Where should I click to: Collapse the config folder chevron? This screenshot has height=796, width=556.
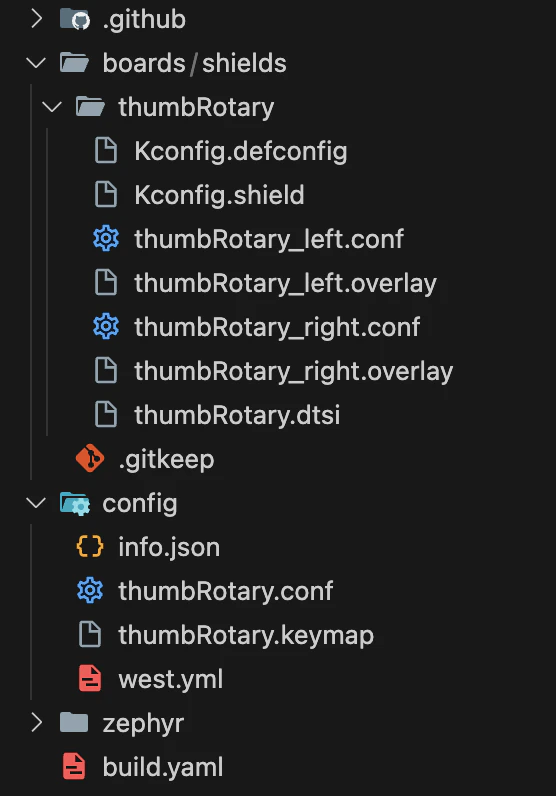pos(36,503)
